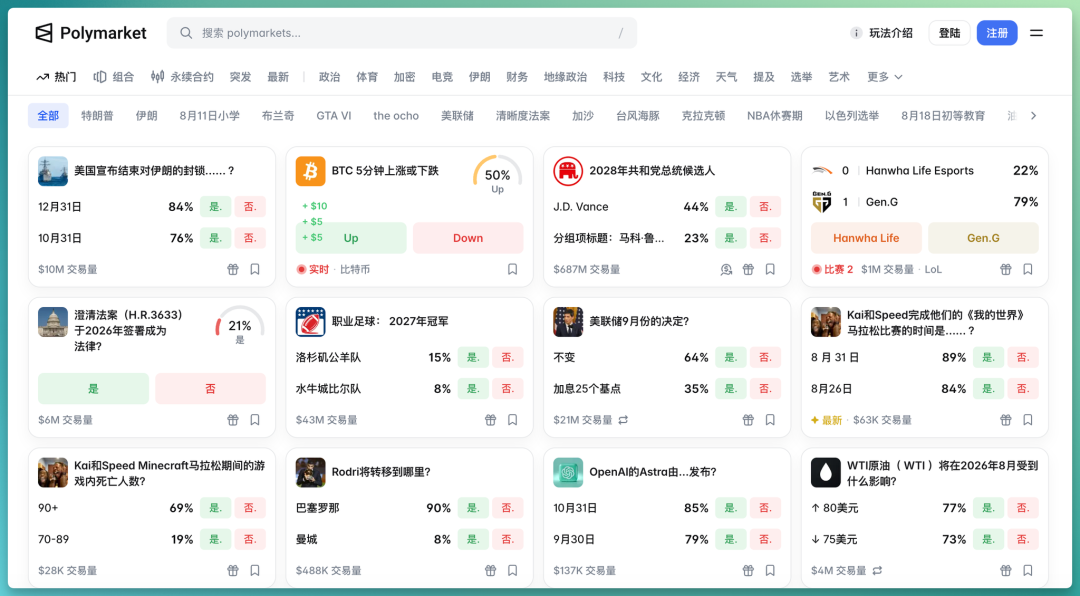Open the 玩法介绍 link

[891, 33]
